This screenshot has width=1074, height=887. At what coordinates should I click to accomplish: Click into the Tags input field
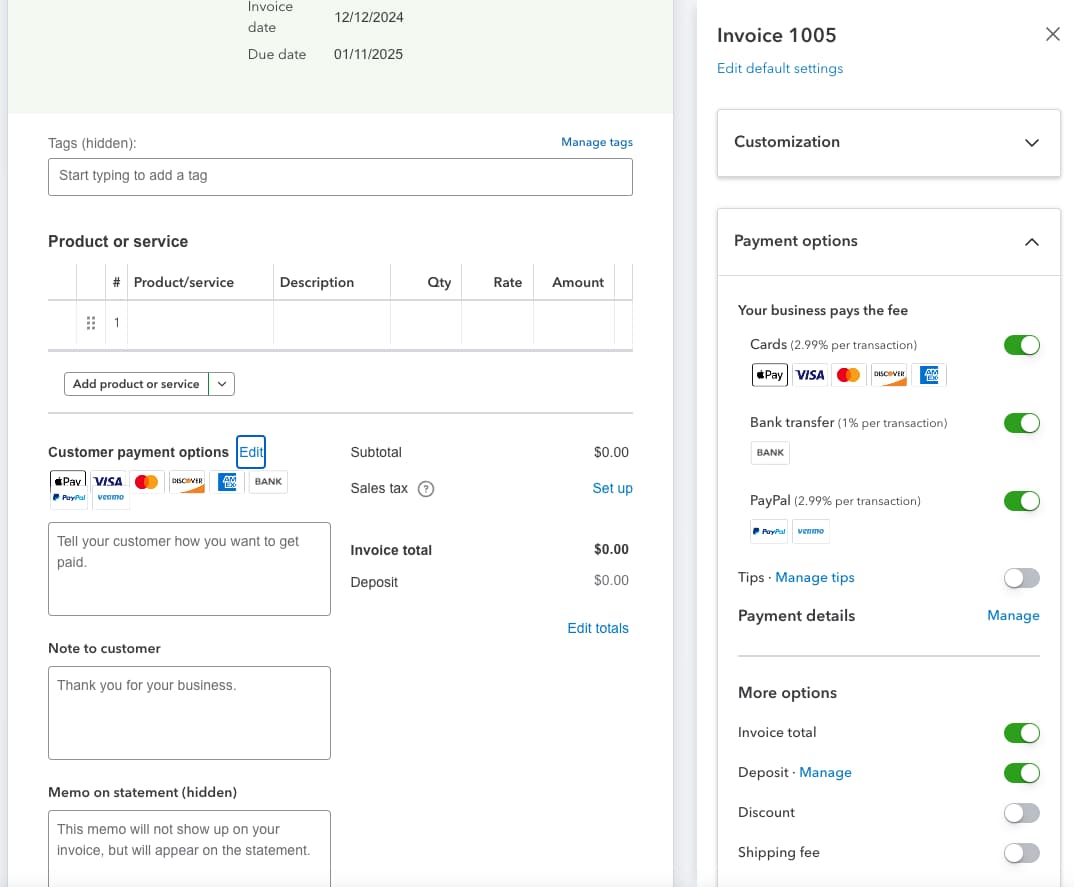pyautogui.click(x=340, y=176)
